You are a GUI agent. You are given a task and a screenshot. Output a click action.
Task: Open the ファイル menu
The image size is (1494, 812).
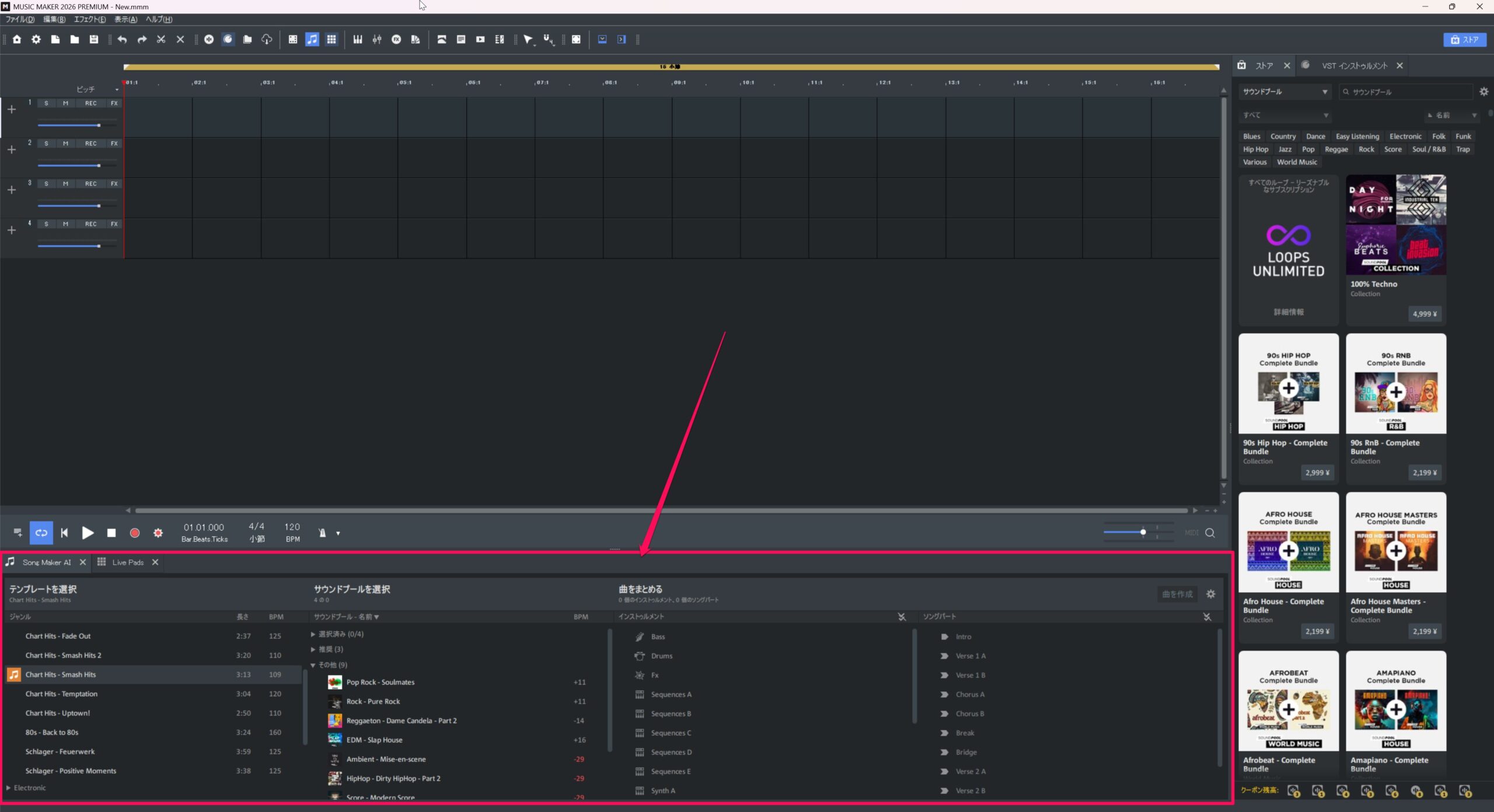point(20,19)
